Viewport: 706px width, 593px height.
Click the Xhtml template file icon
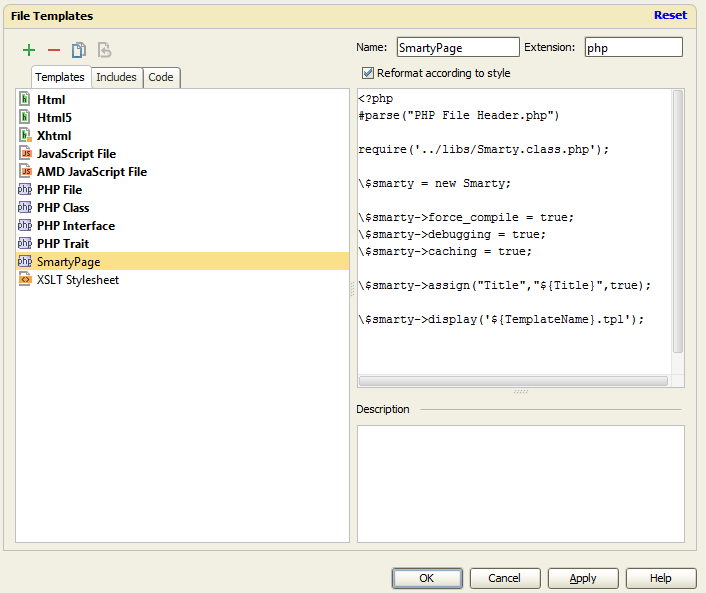click(x=25, y=135)
